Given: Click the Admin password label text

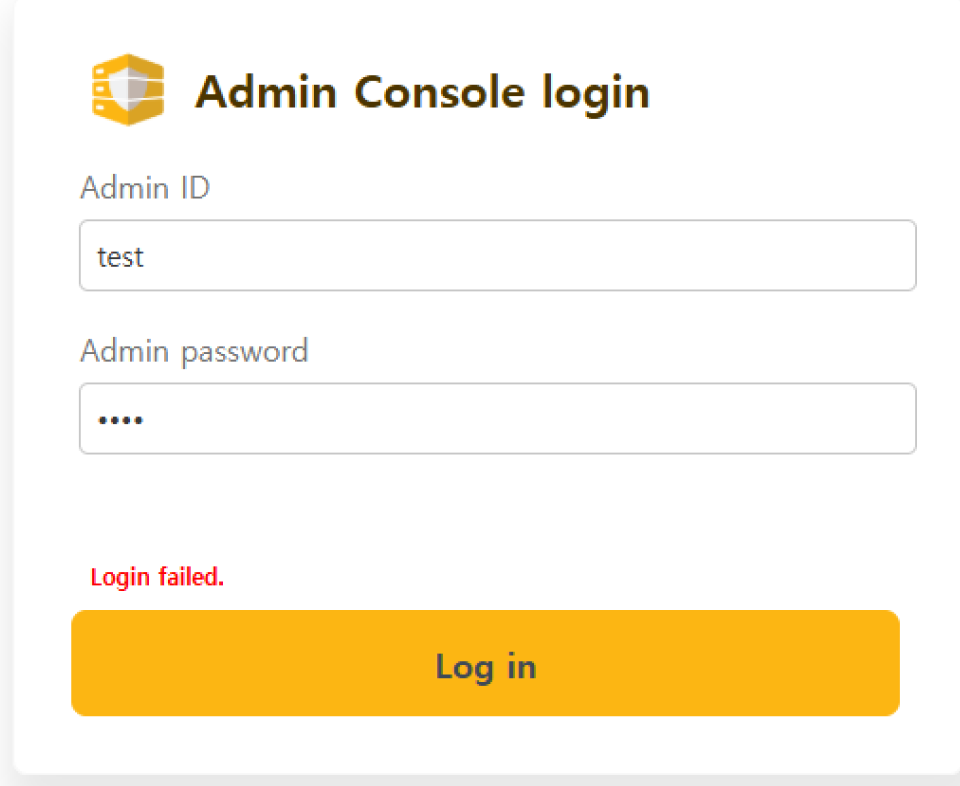Looking at the screenshot, I should point(194,352).
